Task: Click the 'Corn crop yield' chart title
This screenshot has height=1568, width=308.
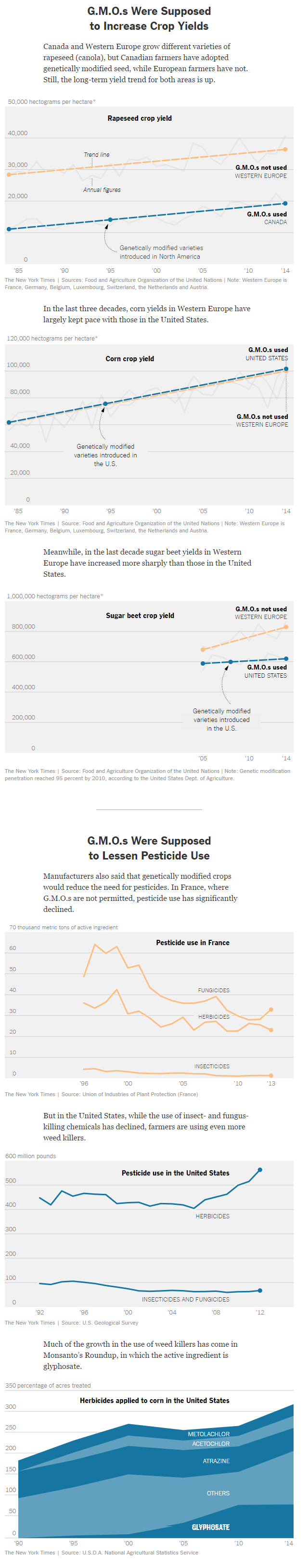Action: (129, 358)
